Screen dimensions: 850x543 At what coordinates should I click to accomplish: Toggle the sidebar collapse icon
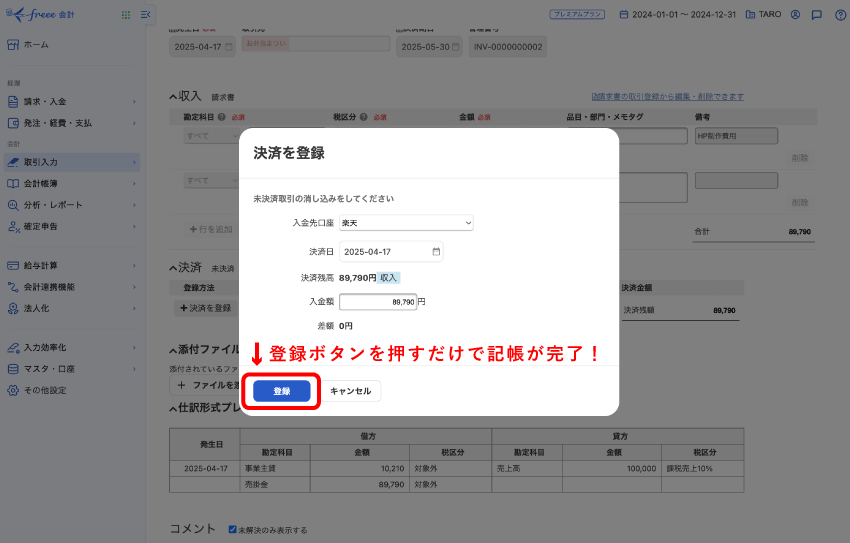[x=146, y=15]
